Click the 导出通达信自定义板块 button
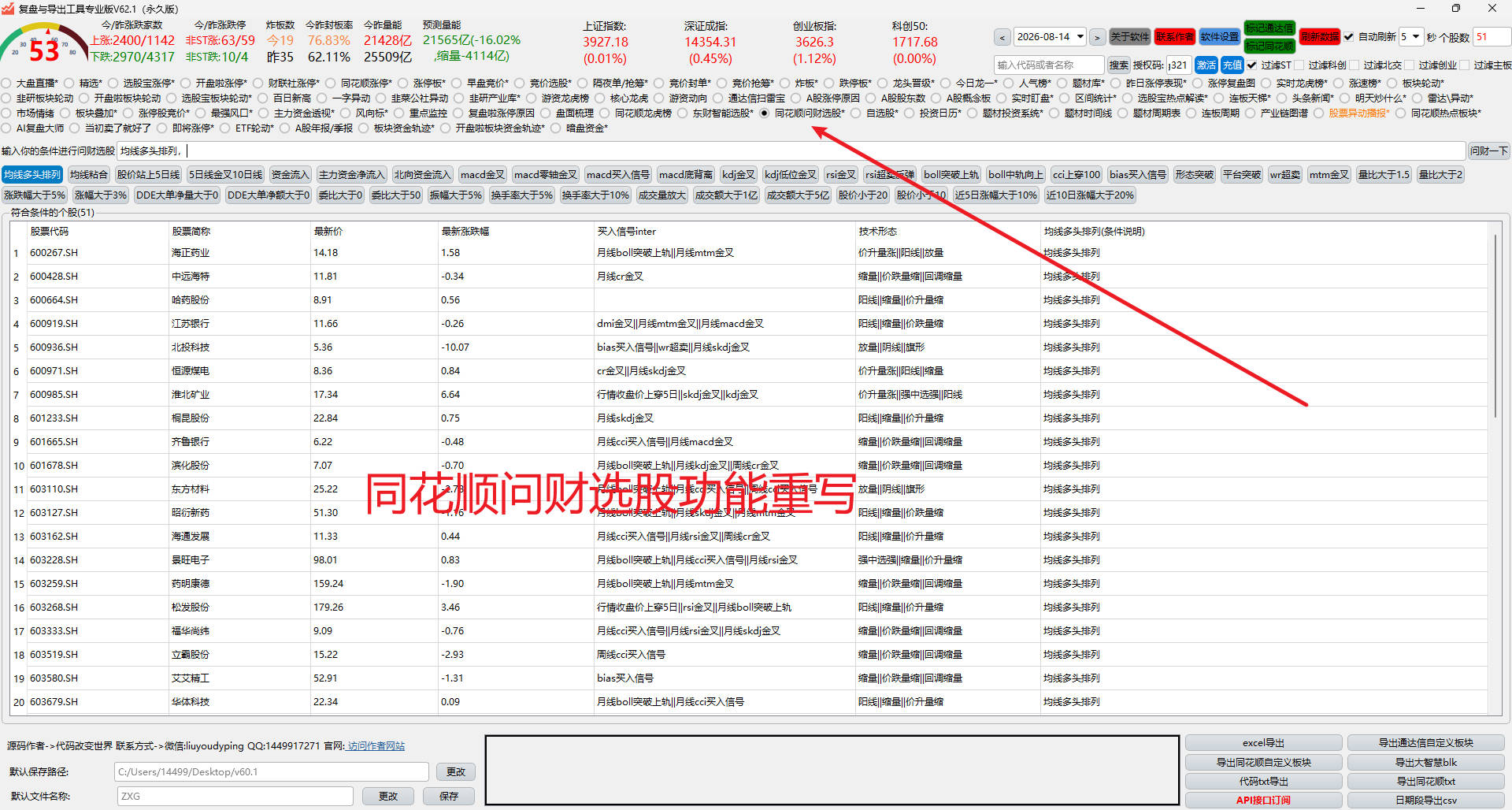Viewport: 1512px width, 810px height. click(1425, 743)
